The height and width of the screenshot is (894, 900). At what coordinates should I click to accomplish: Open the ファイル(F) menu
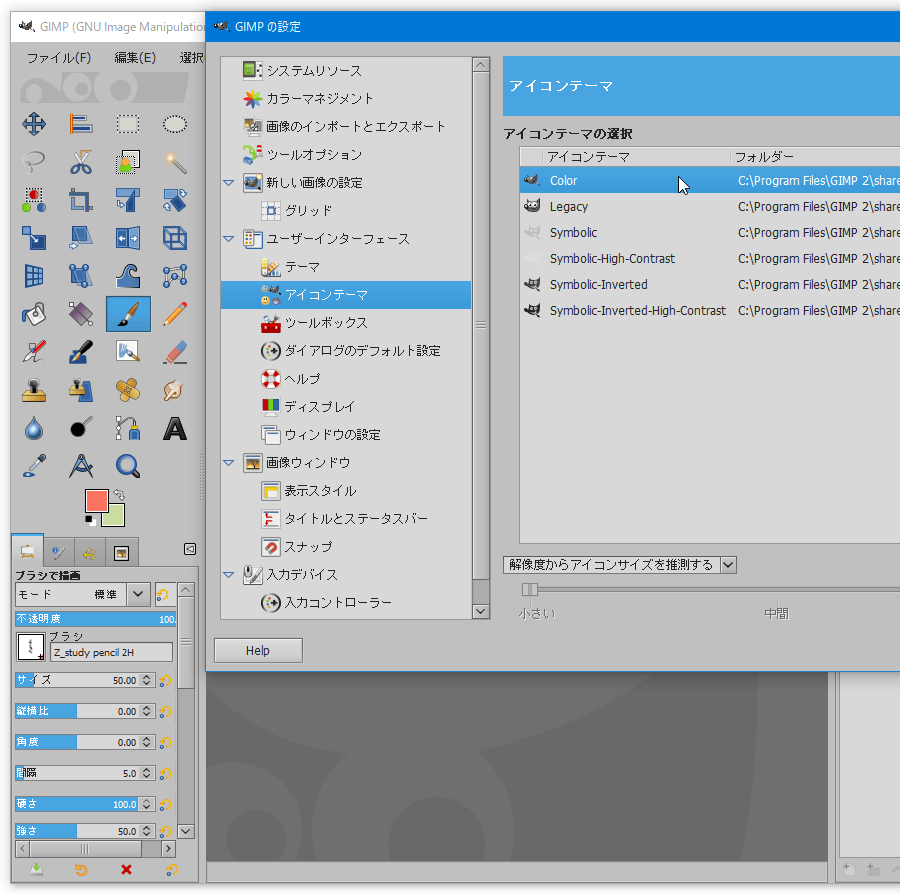click(x=59, y=58)
